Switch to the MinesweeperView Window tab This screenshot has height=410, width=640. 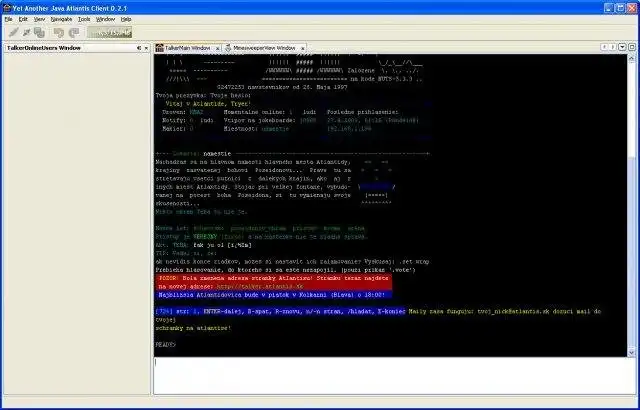tap(264, 48)
